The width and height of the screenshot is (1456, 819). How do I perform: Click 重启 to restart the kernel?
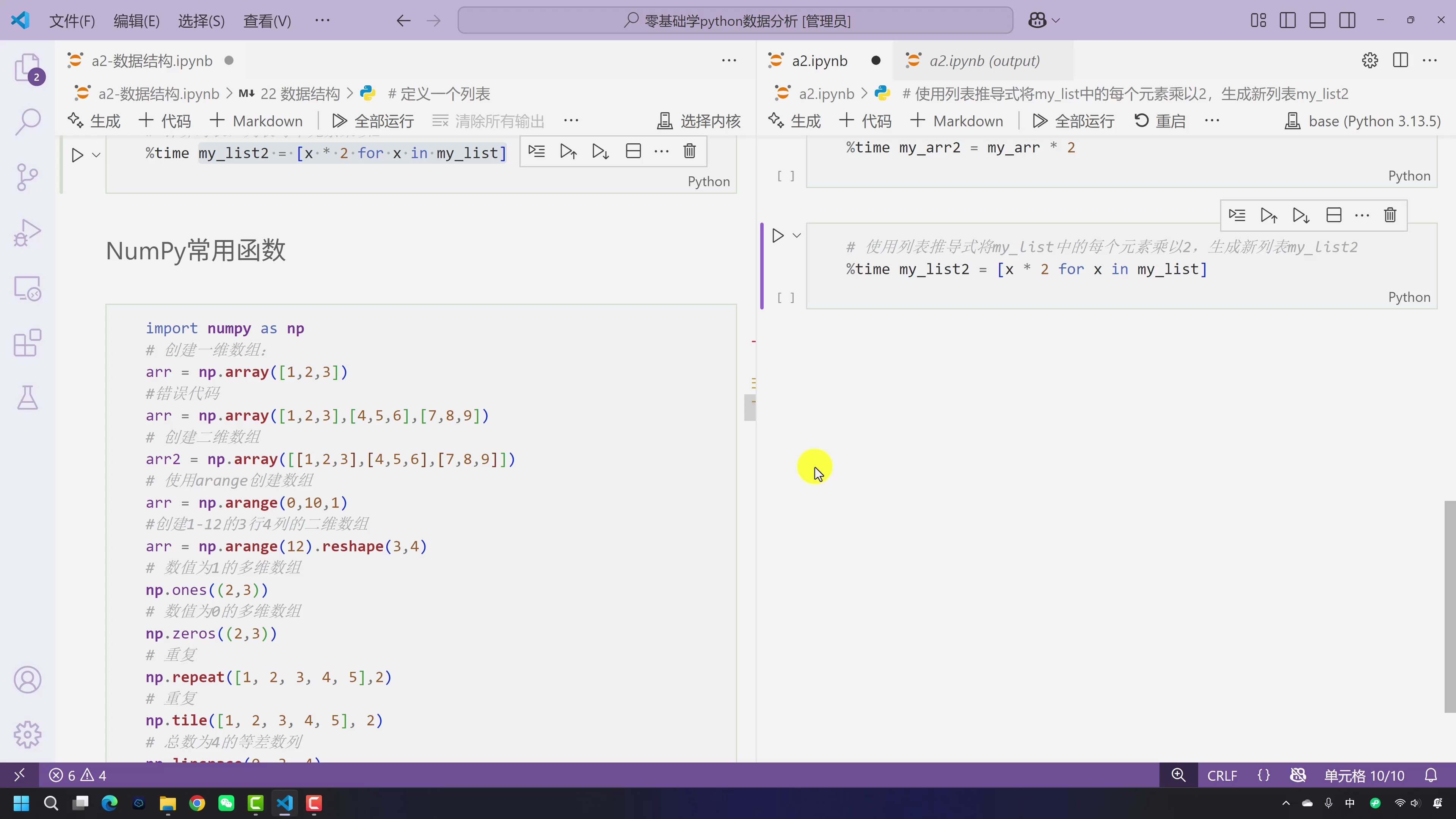(x=1160, y=121)
